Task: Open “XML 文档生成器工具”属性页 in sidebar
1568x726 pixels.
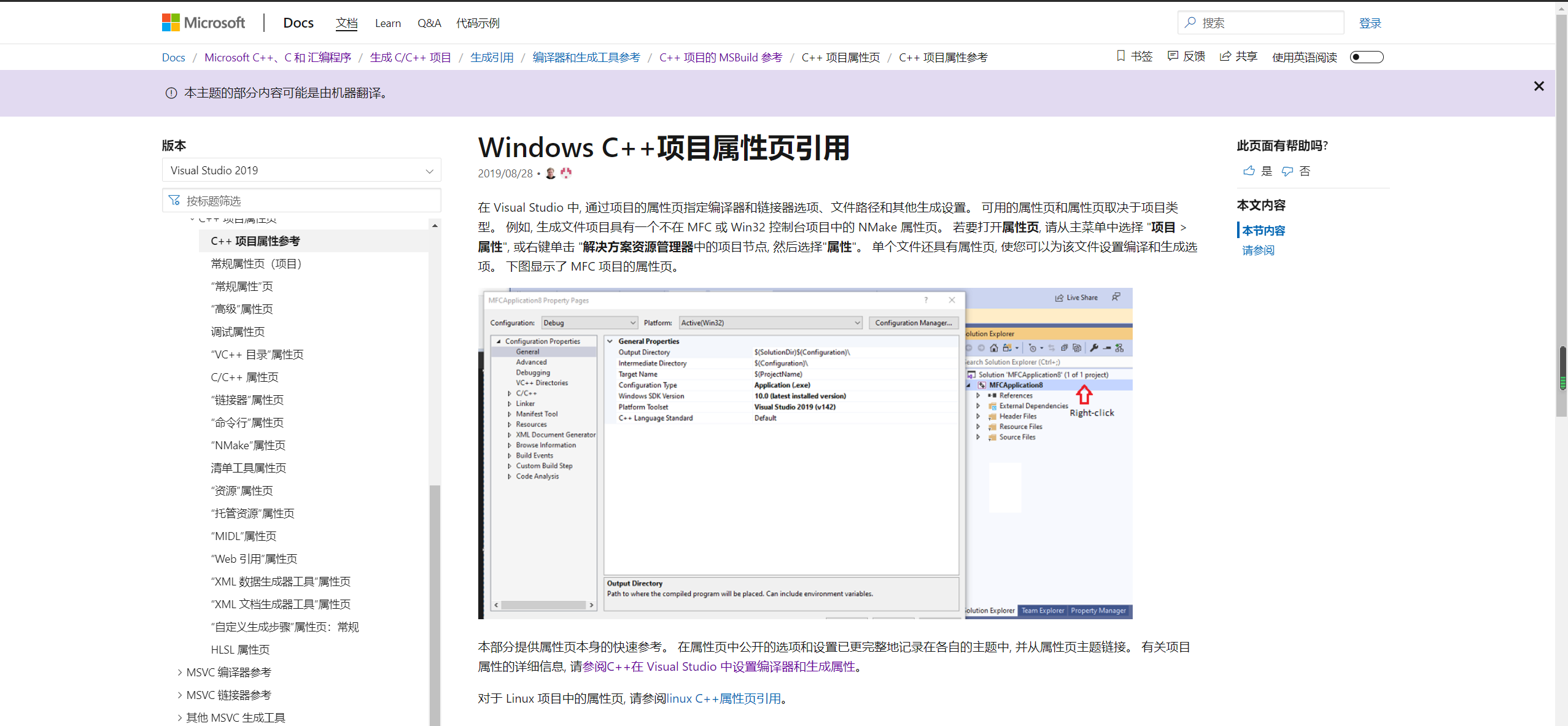Action: click(x=281, y=604)
